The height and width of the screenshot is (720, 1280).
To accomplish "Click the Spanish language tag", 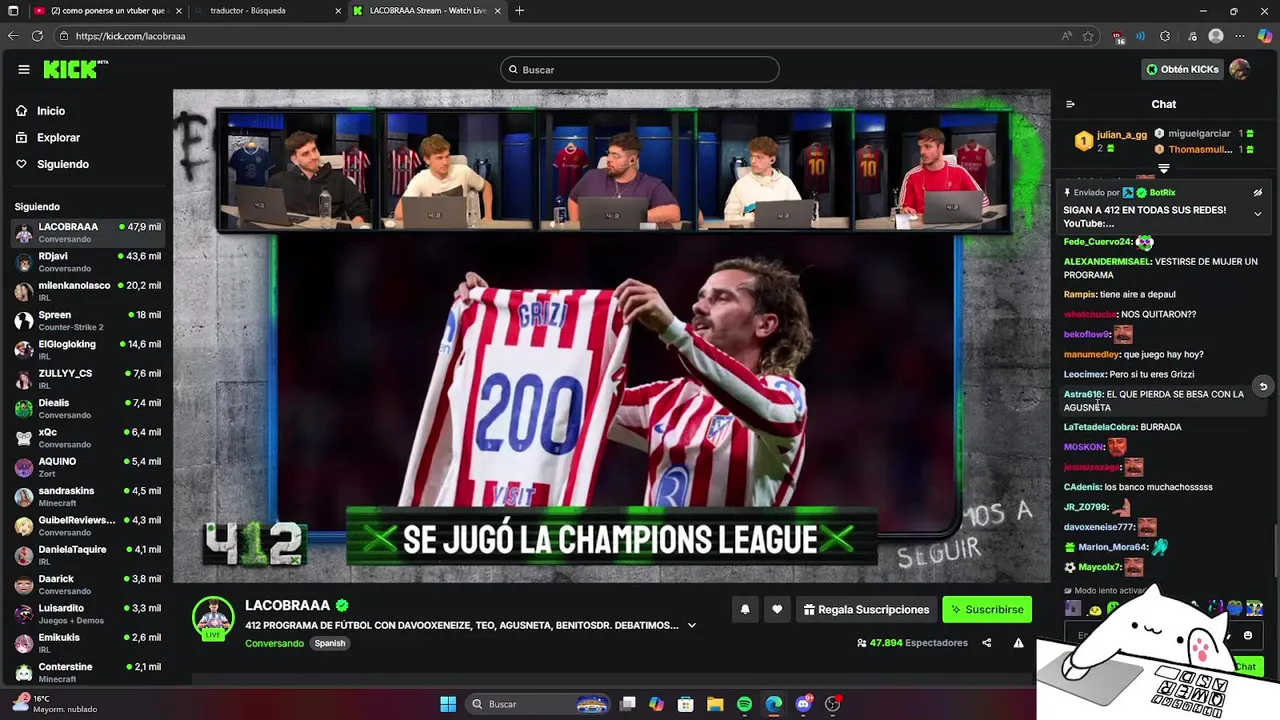I will point(330,643).
